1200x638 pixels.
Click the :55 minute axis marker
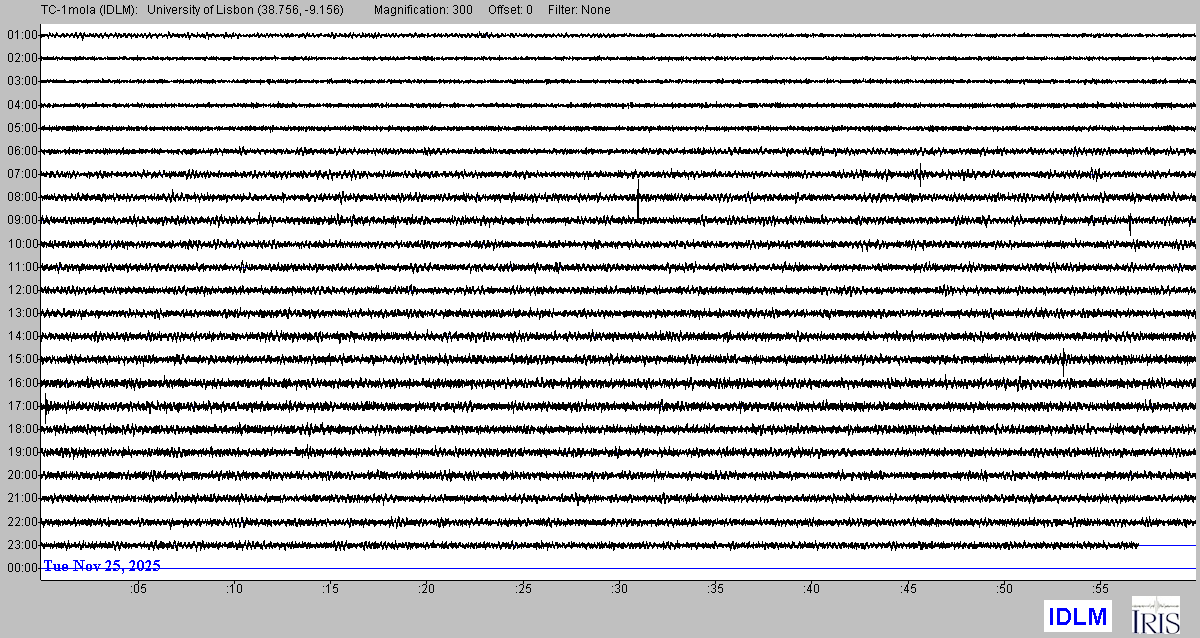1100,589
